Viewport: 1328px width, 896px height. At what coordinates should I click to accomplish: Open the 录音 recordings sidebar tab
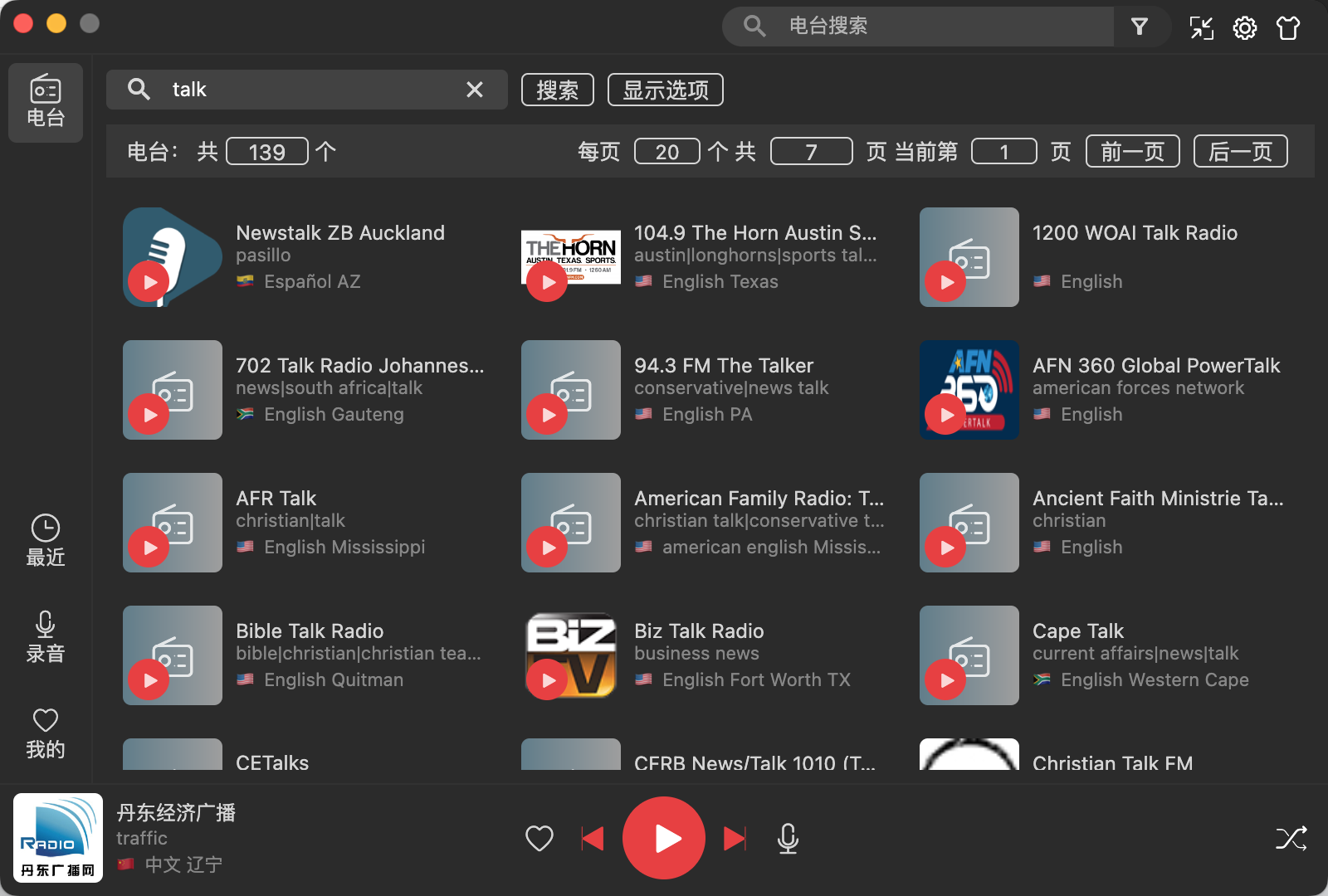click(46, 636)
